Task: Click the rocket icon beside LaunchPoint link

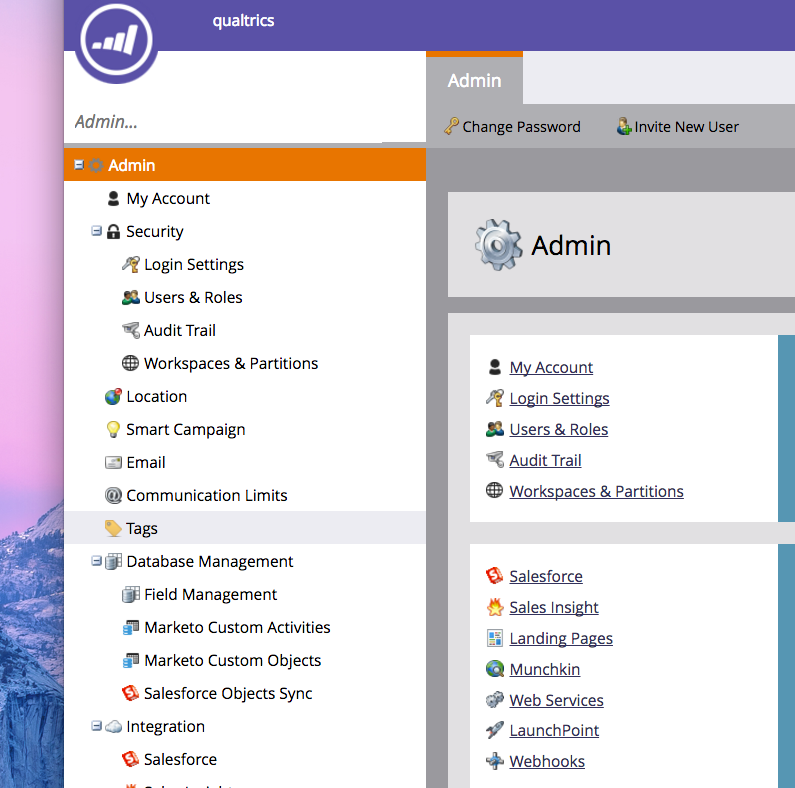Action: 495,730
